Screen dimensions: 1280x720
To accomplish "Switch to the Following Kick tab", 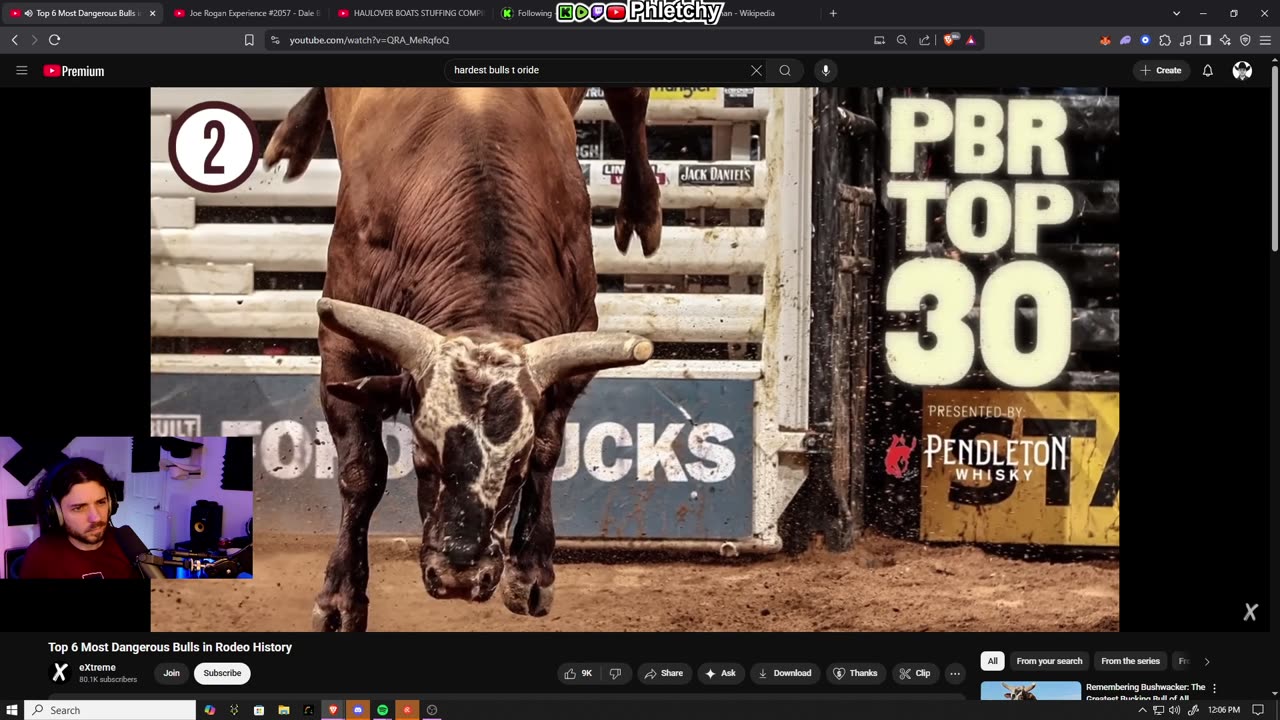I will click(x=526, y=13).
